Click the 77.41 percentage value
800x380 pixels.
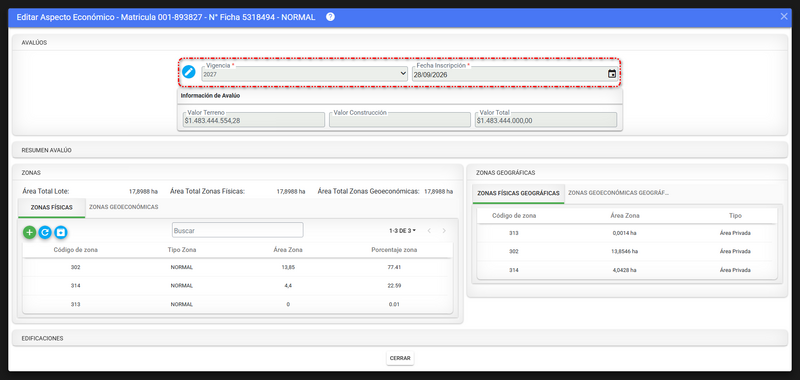(394, 267)
